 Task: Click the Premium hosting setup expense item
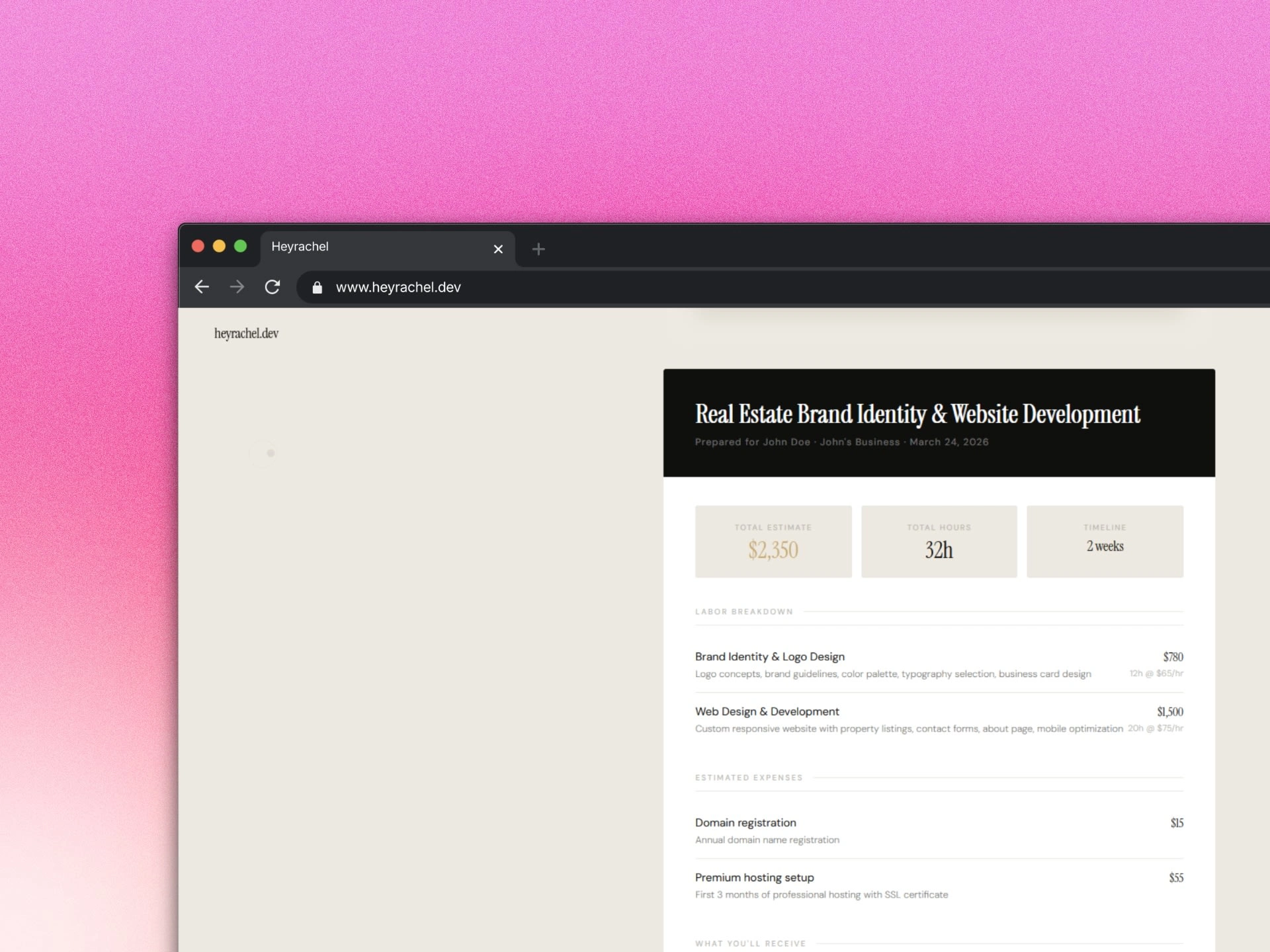tap(938, 885)
